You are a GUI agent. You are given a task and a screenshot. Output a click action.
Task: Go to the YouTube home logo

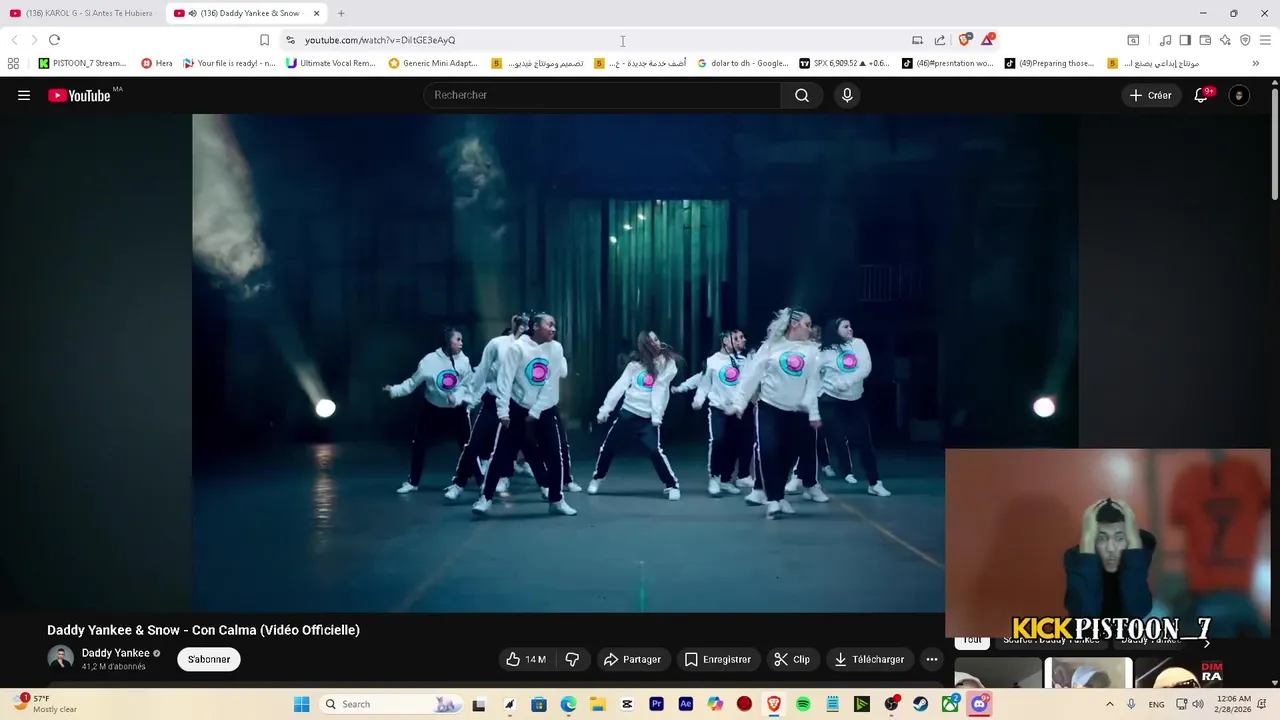(x=79, y=95)
